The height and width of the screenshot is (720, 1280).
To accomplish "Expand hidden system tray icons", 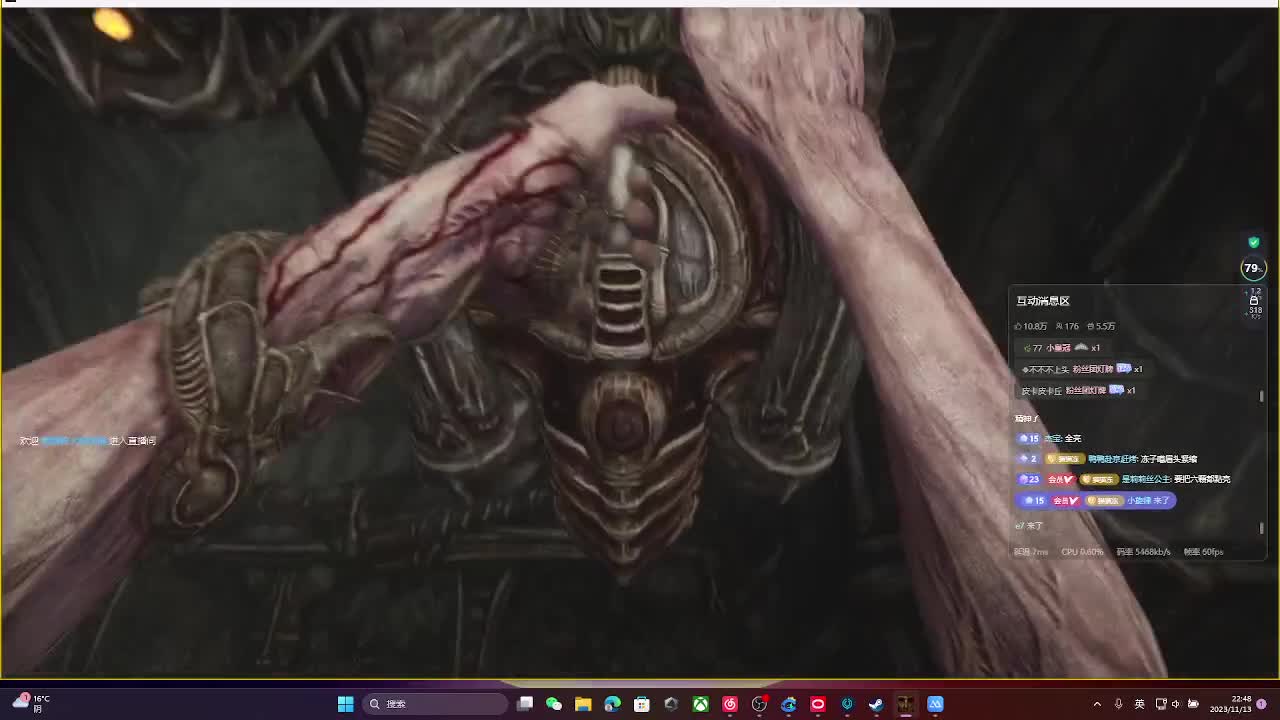I will [1097, 704].
